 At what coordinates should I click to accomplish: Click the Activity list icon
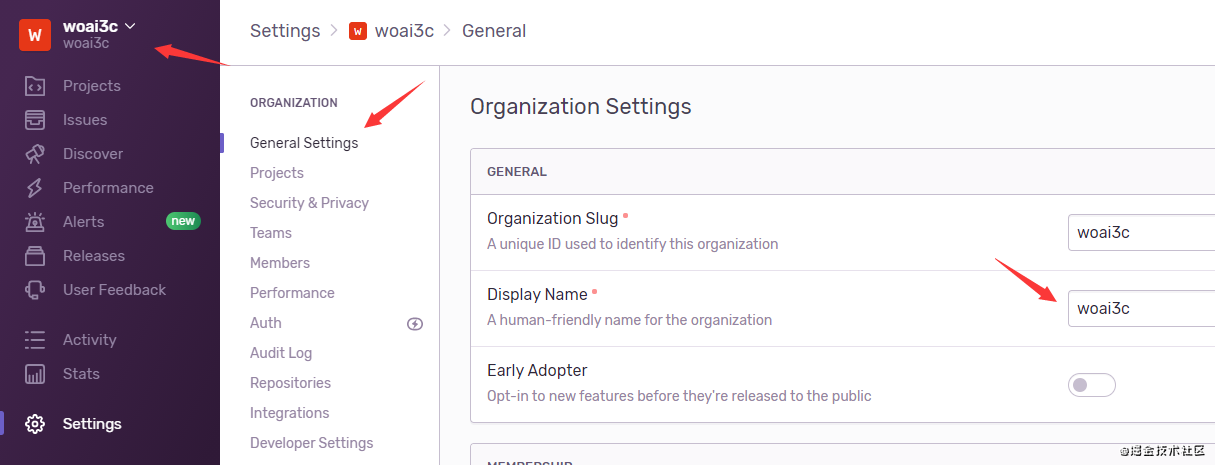tap(35, 340)
